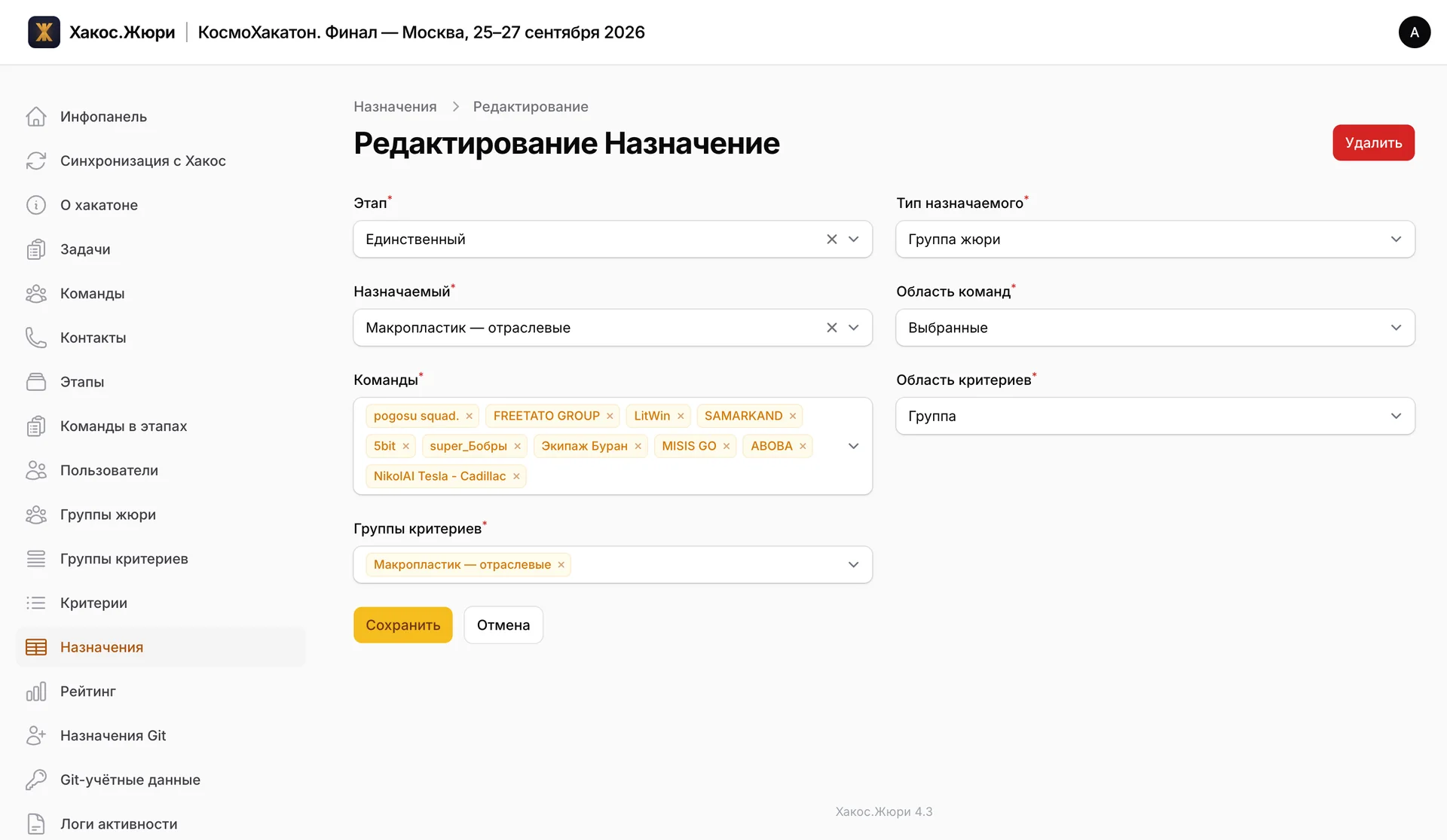Open the Тип назначаемого dropdown
The height and width of the screenshot is (840, 1447).
tap(1155, 239)
